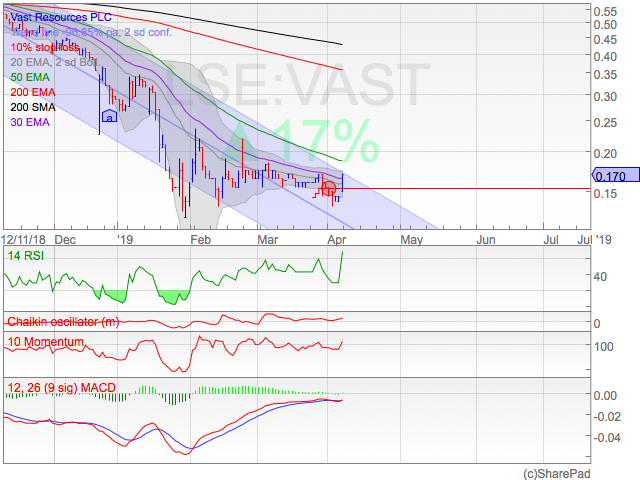This screenshot has height=480, width=640.
Task: Click the 0.25 price axis value
Action: pos(605,123)
